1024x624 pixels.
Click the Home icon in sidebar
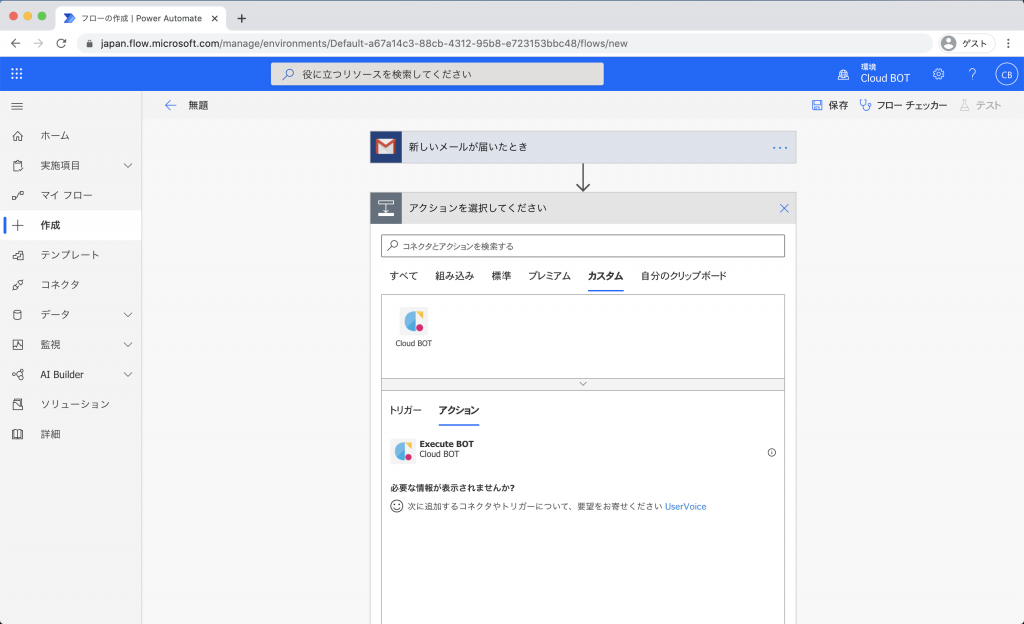coord(18,136)
